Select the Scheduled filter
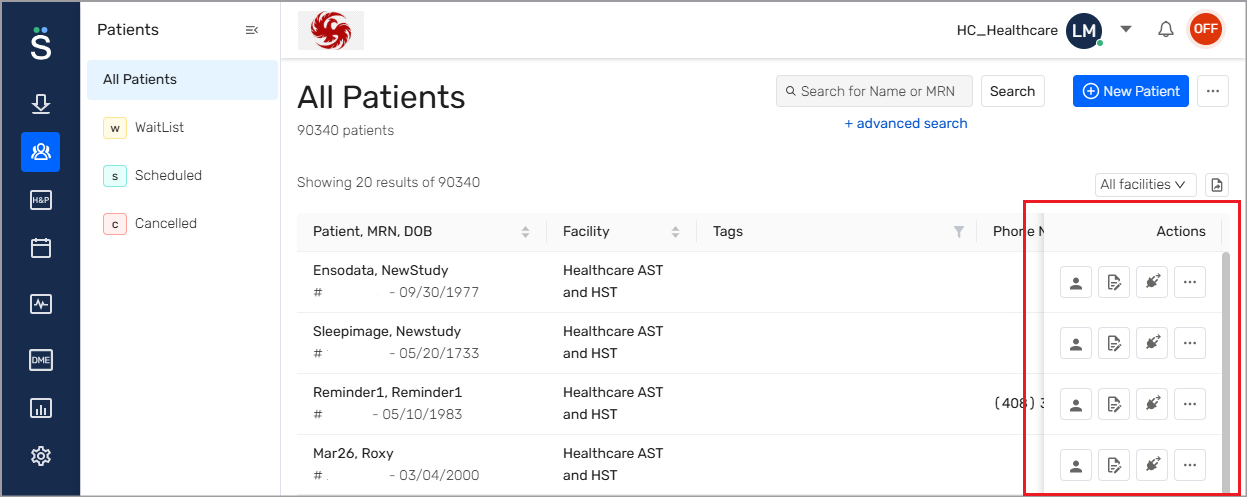 click(x=182, y=176)
